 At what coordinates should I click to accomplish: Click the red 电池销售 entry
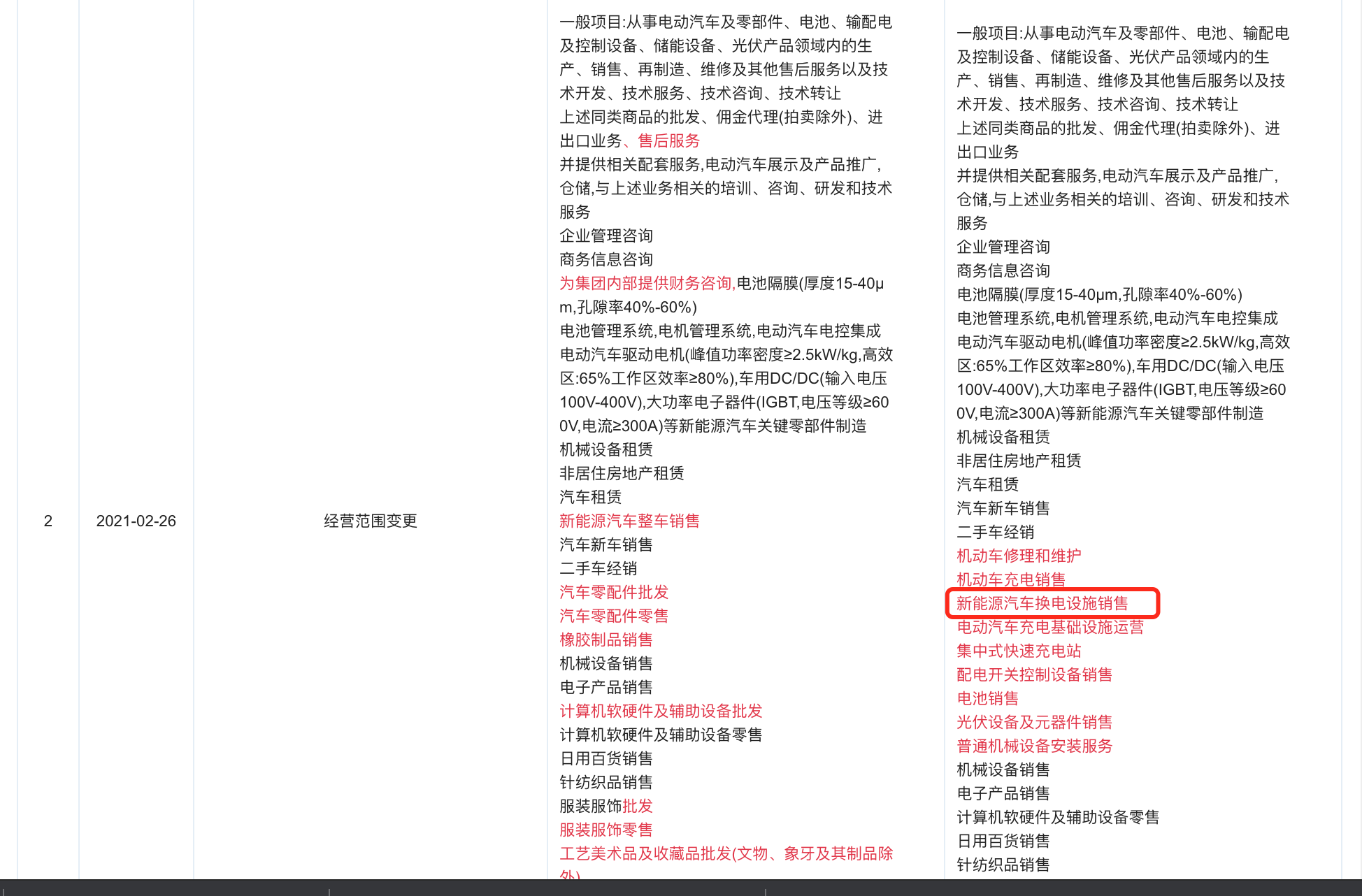click(x=987, y=698)
